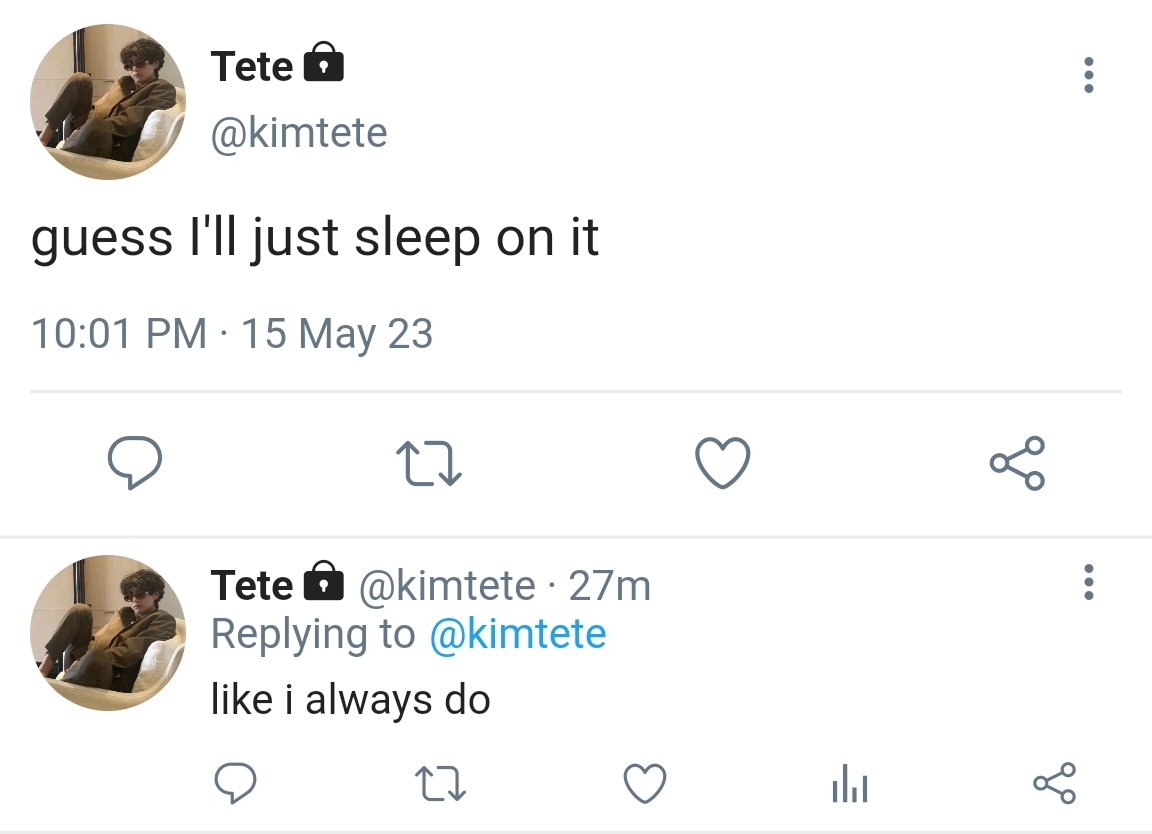Open the Tete display name on main tweet
The width and height of the screenshot is (1152, 834).
[x=251, y=66]
